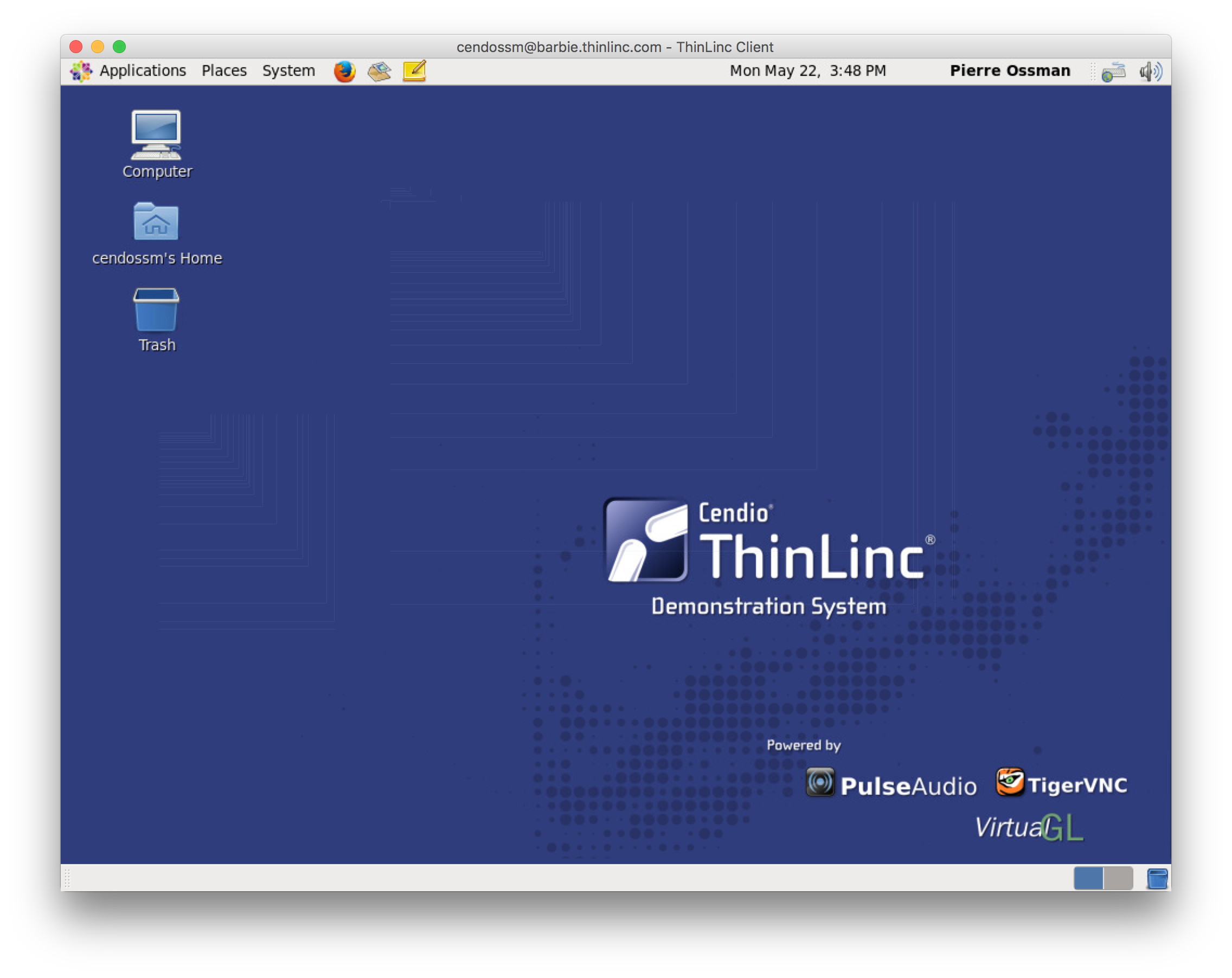Open the Applications menu
1232x978 pixels.
click(x=142, y=71)
